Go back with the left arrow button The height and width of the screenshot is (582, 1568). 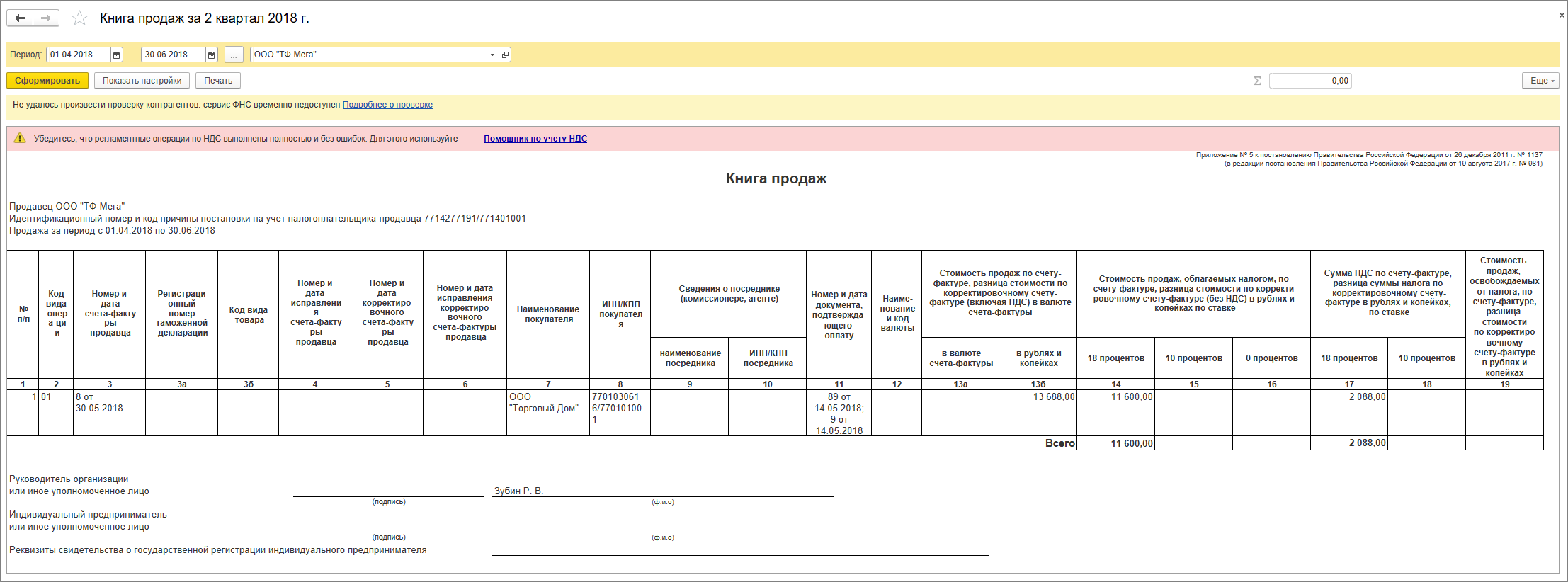pyautogui.click(x=20, y=18)
